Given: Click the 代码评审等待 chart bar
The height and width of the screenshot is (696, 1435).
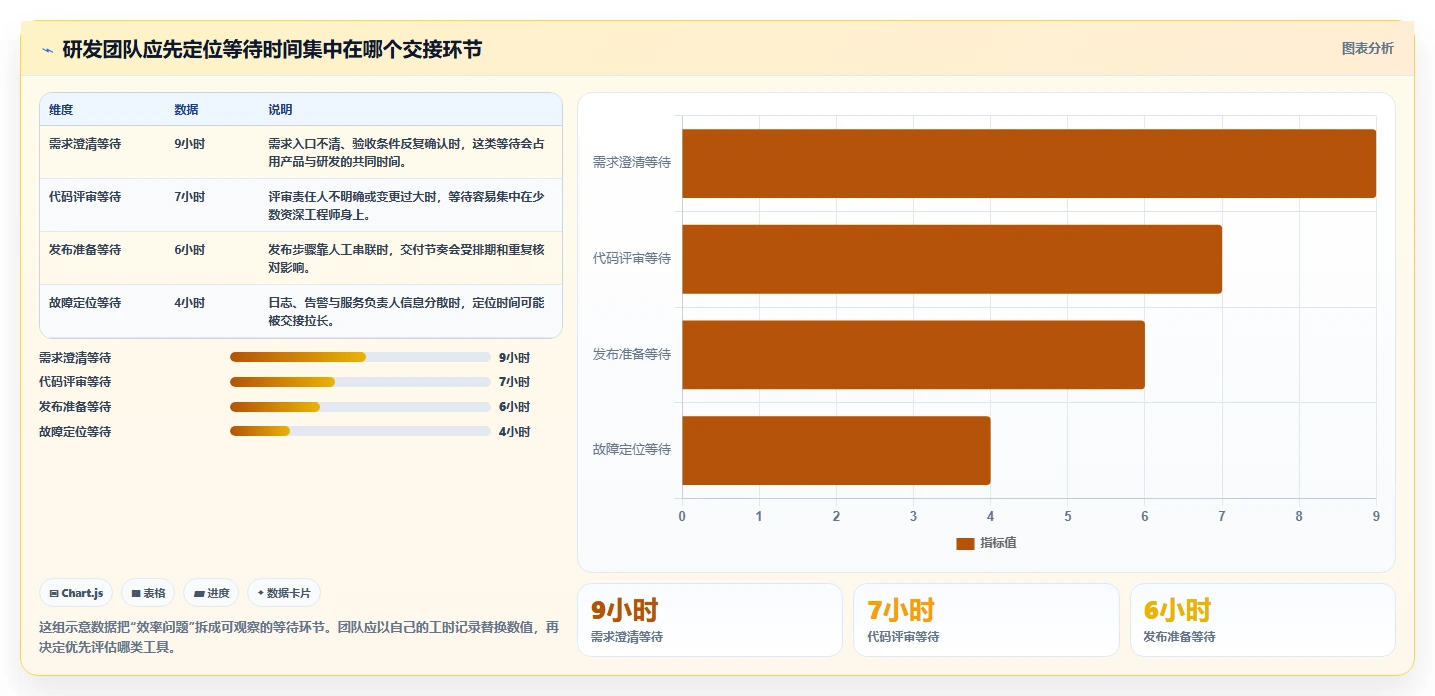Looking at the screenshot, I should [952, 259].
